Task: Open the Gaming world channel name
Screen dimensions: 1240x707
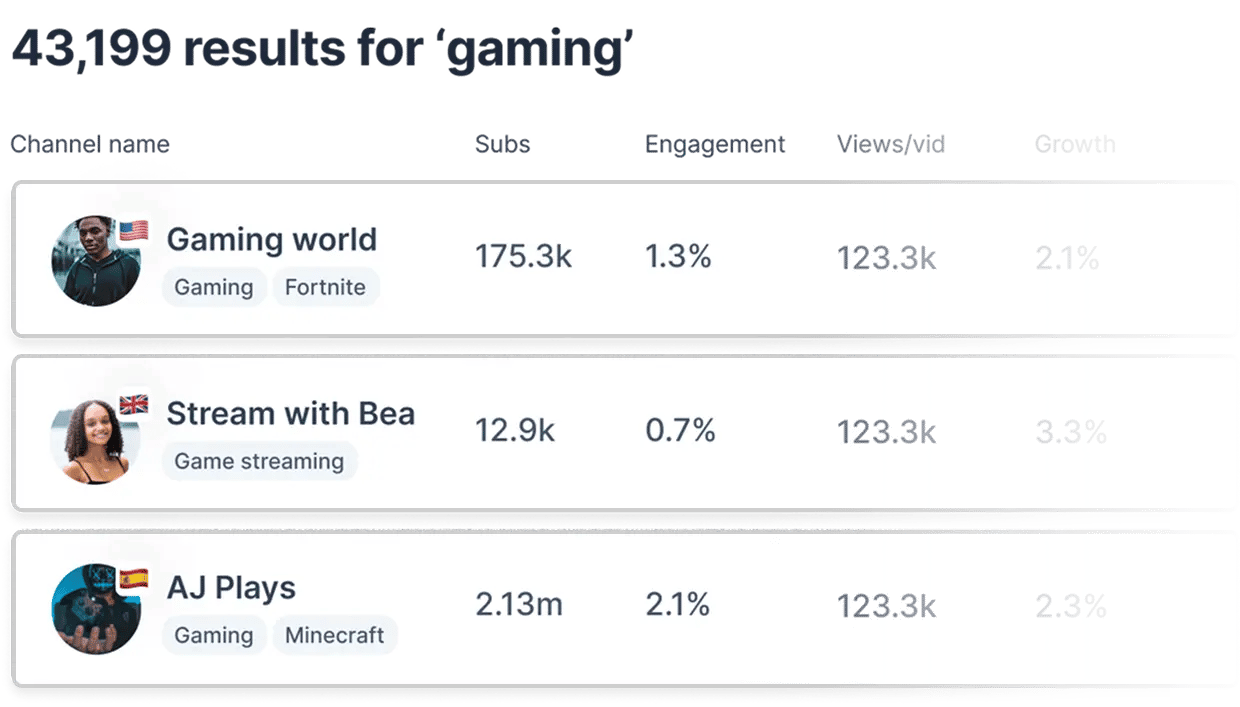Action: pyautogui.click(x=271, y=240)
